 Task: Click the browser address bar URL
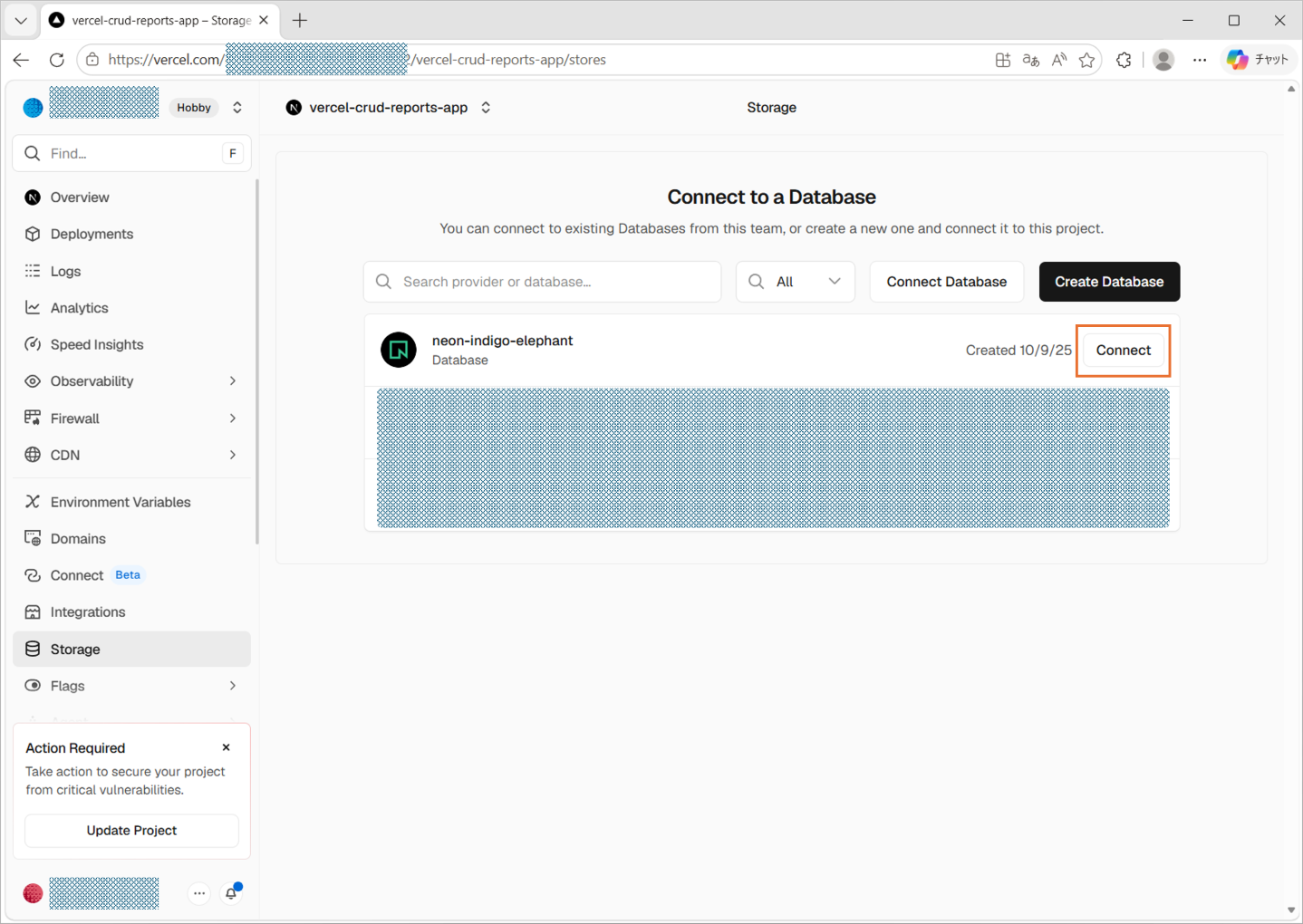click(357, 60)
